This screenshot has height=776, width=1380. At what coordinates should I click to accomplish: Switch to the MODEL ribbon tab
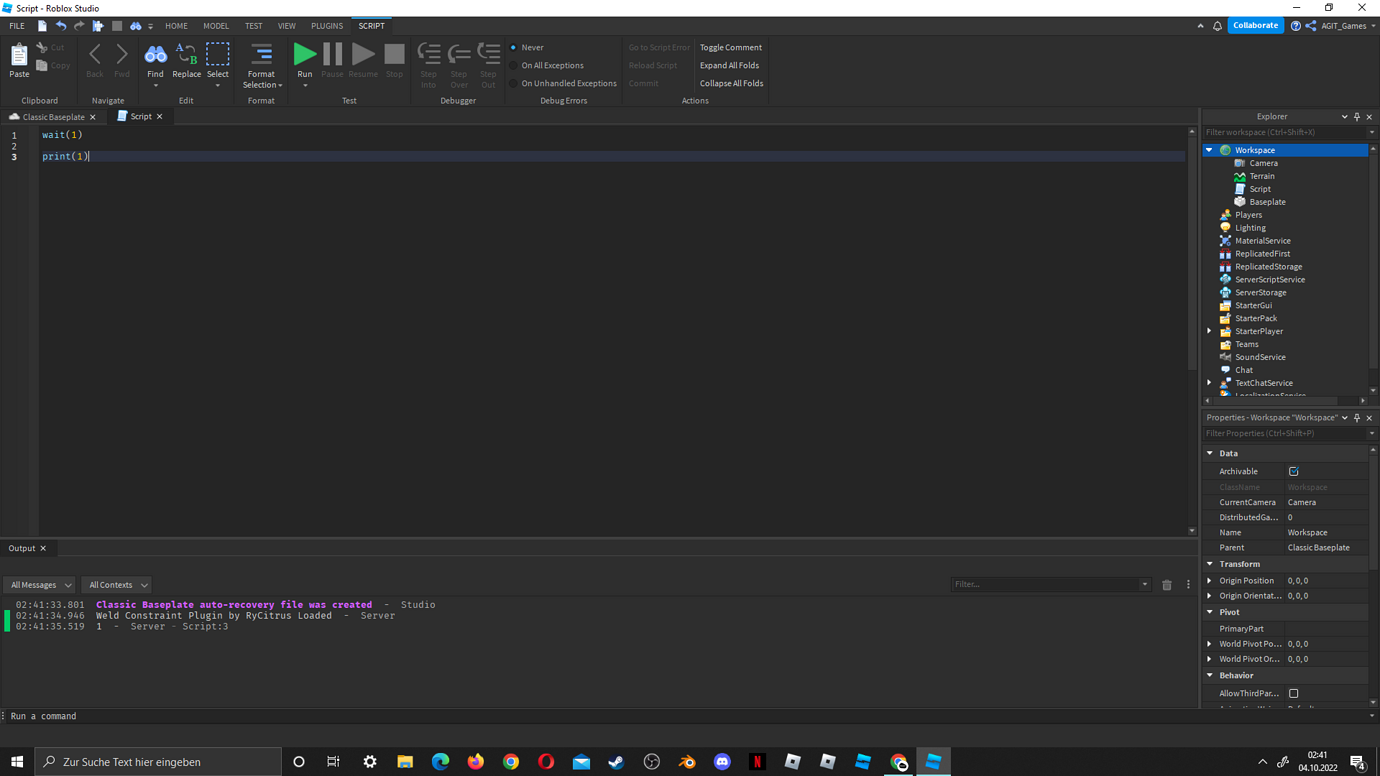coord(216,26)
